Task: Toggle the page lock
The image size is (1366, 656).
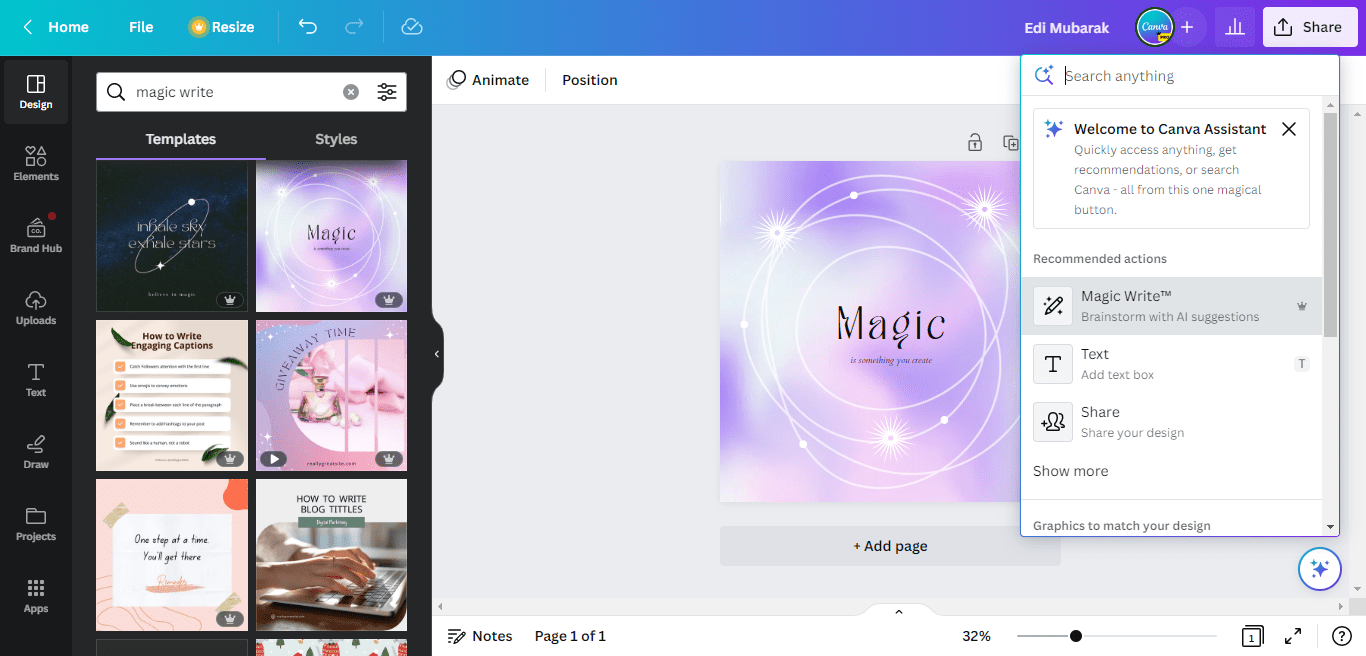Action: (974, 142)
